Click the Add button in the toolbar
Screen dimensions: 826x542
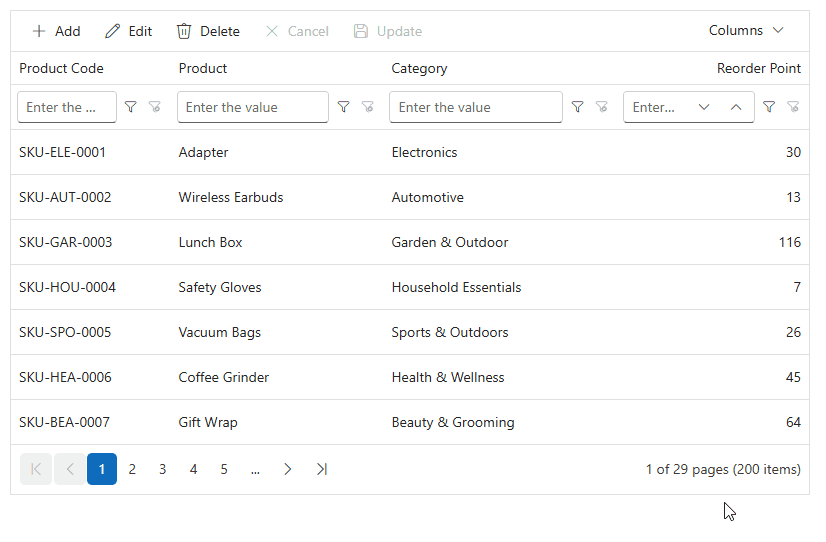56,32
